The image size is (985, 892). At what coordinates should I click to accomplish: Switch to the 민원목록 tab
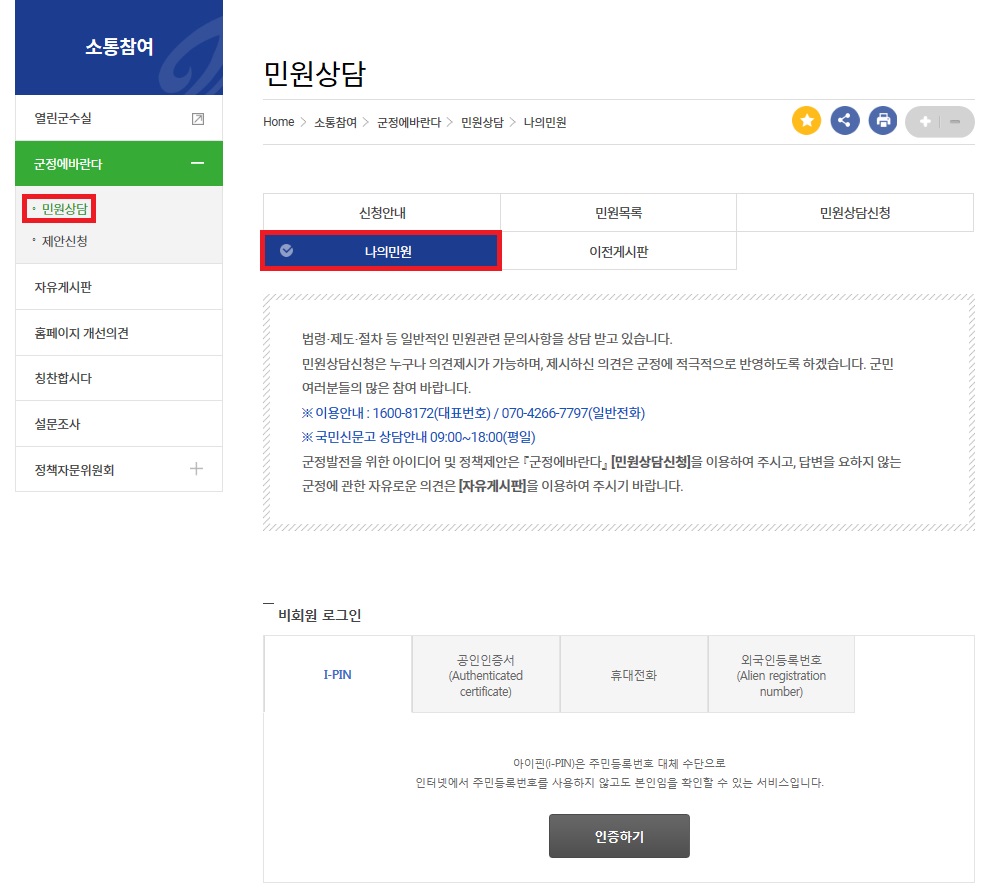[x=618, y=211]
